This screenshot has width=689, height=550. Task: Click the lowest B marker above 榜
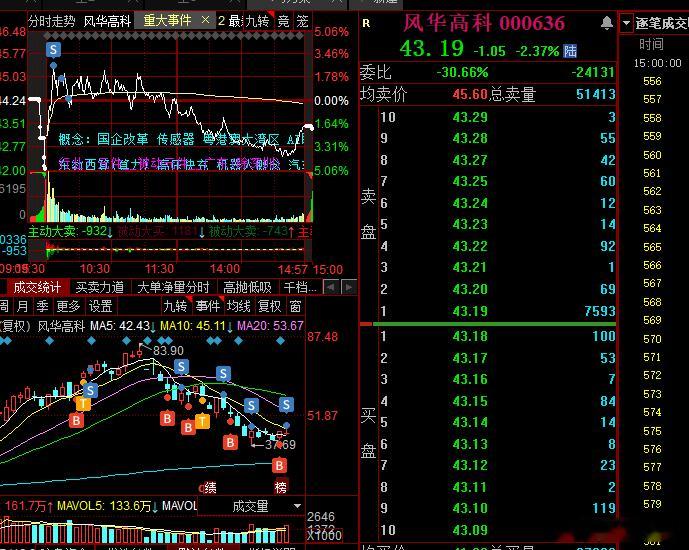pos(279,465)
